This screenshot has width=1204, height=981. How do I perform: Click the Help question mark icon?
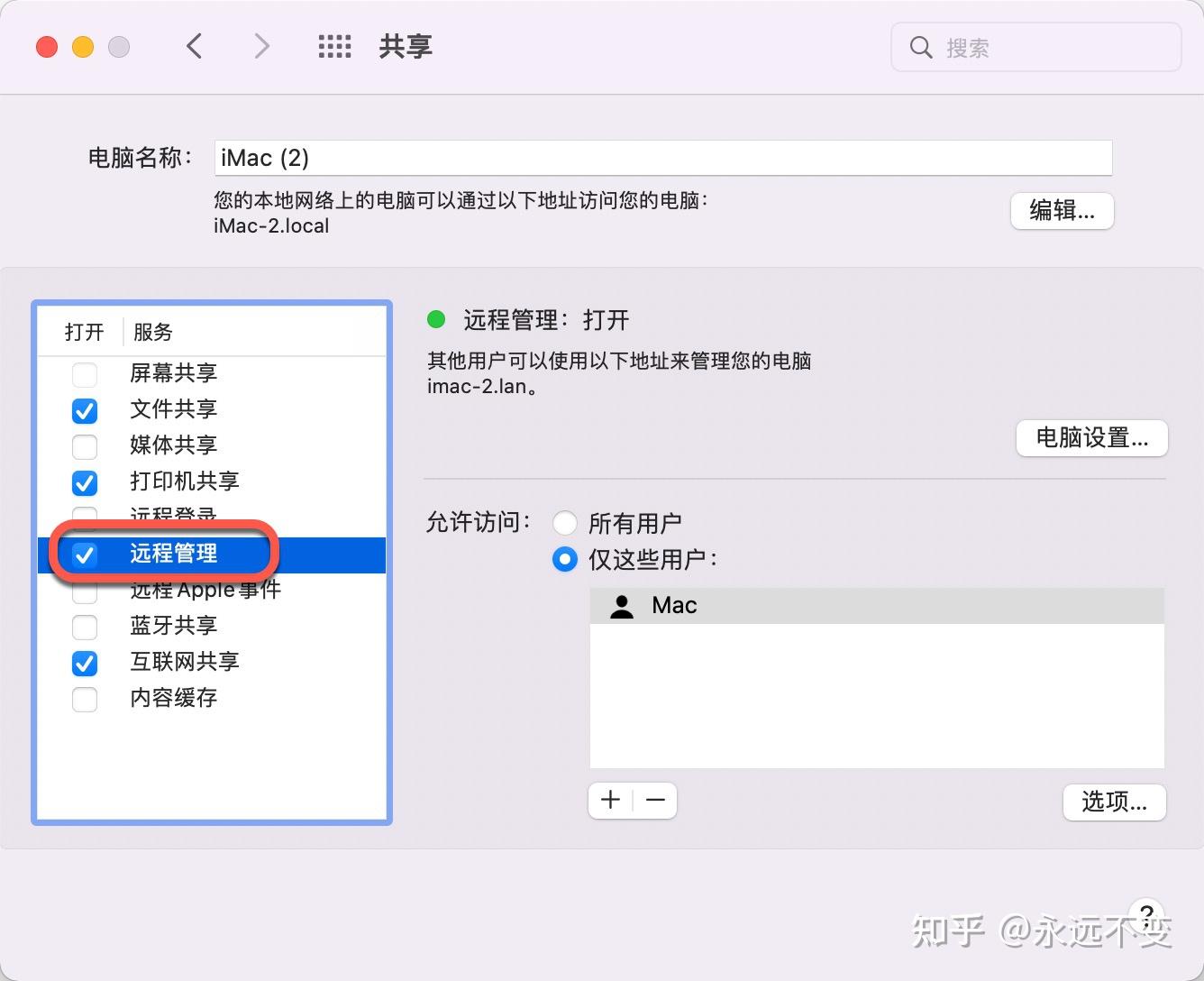1145,912
